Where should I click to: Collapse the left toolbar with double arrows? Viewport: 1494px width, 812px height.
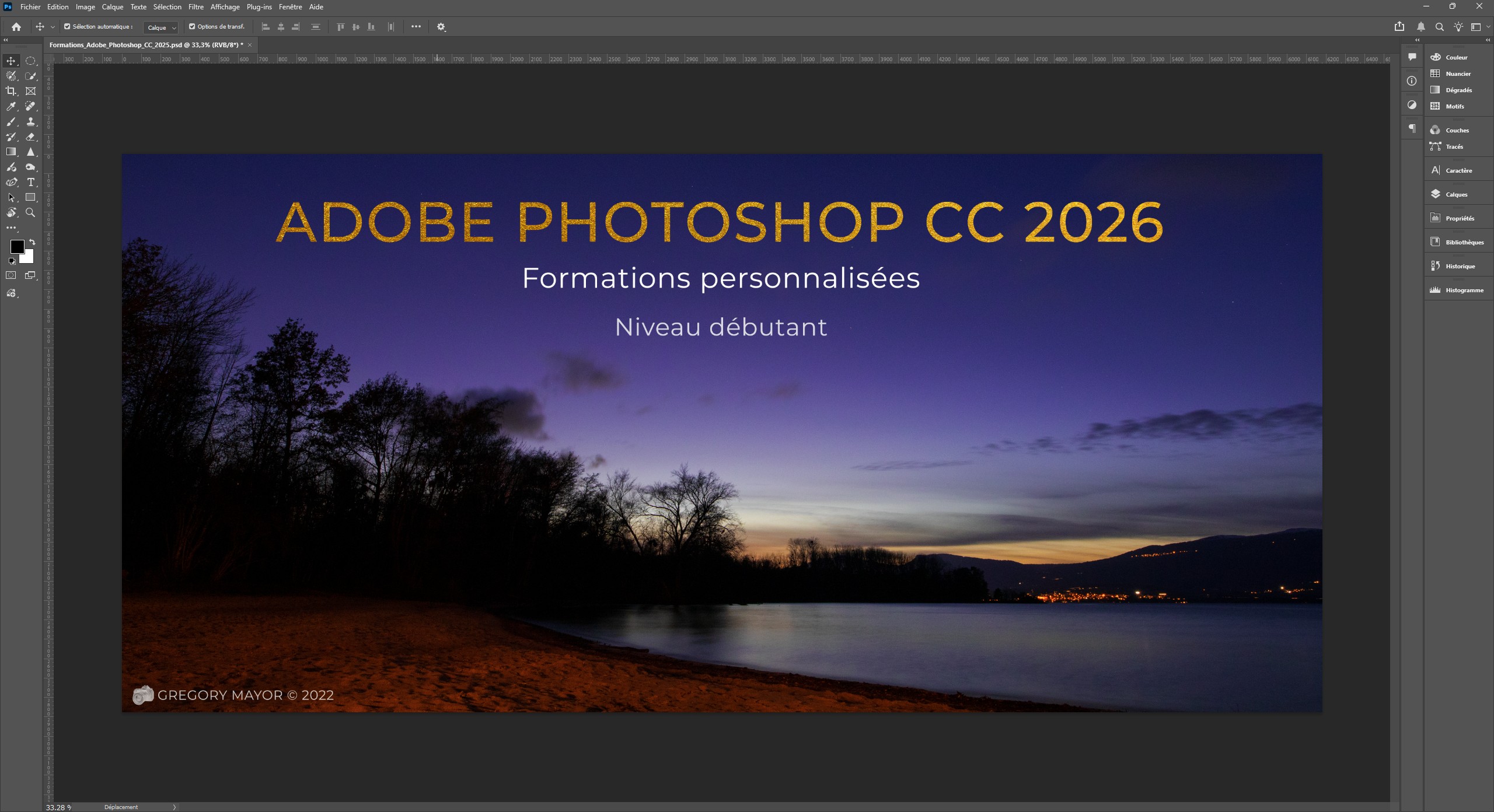point(6,40)
